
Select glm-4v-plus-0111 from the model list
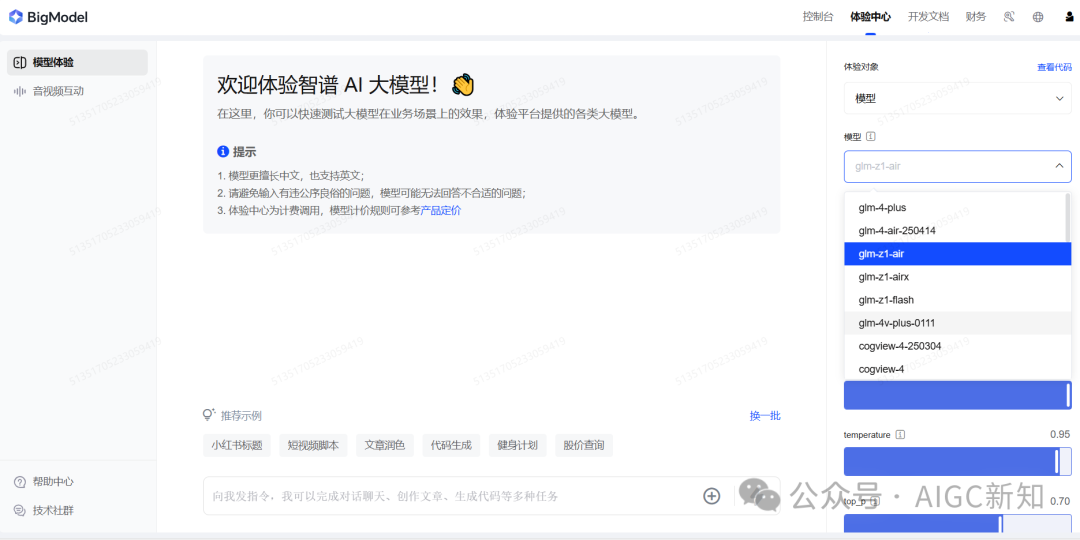[955, 323]
